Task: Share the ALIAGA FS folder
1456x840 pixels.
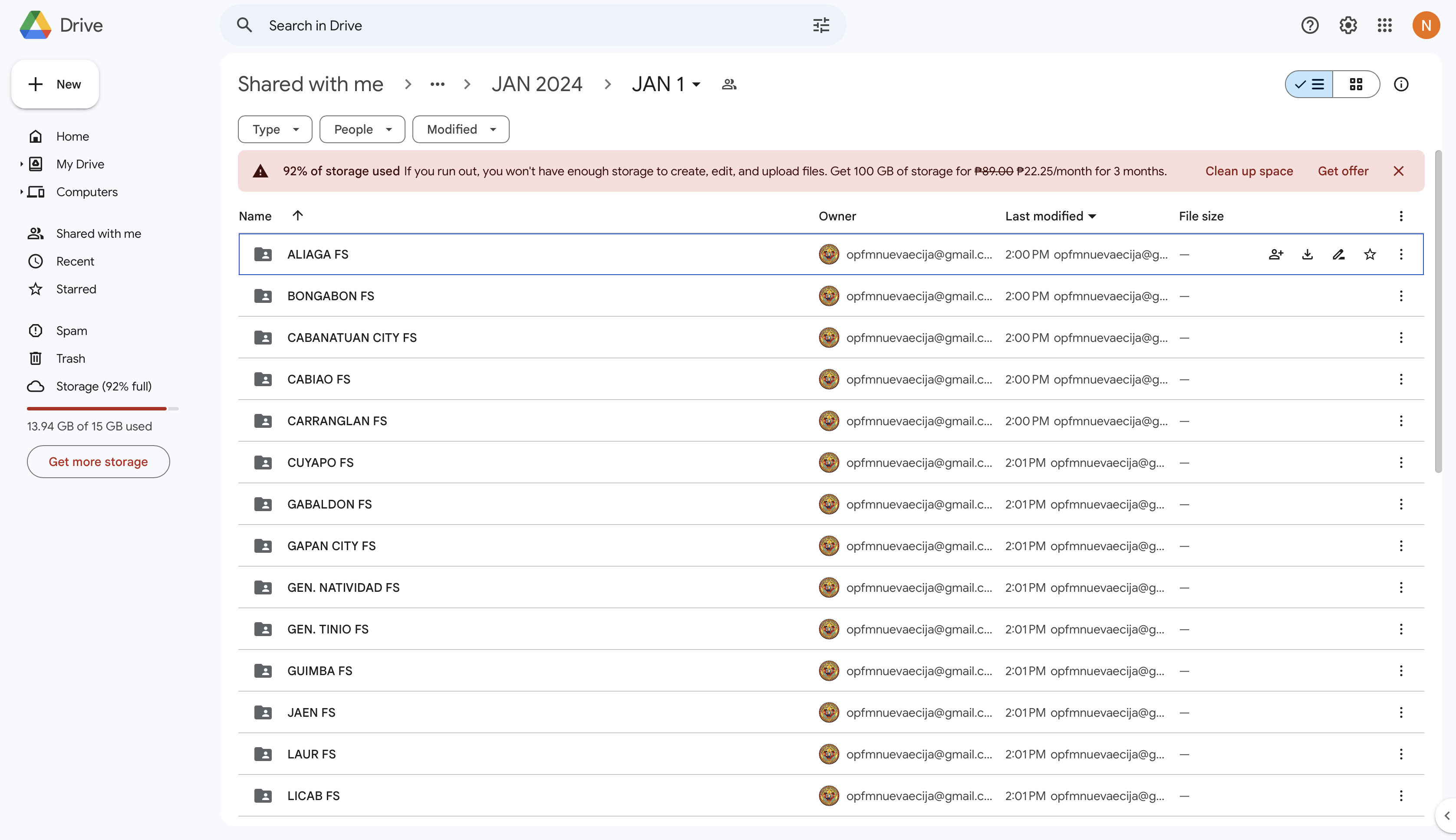Action: (x=1276, y=254)
